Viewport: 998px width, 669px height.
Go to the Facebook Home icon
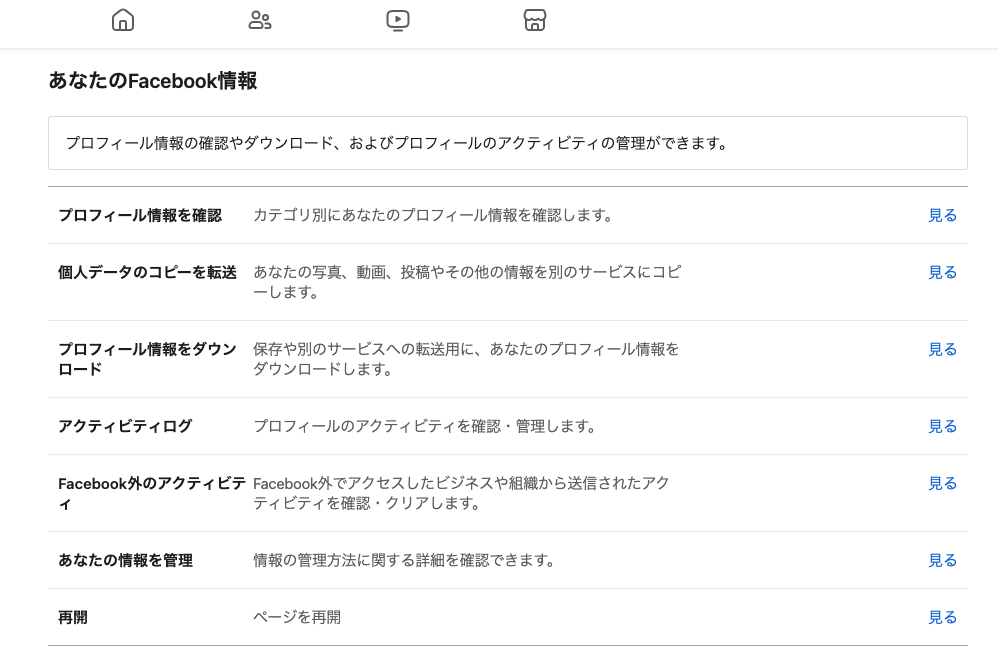pos(123,20)
